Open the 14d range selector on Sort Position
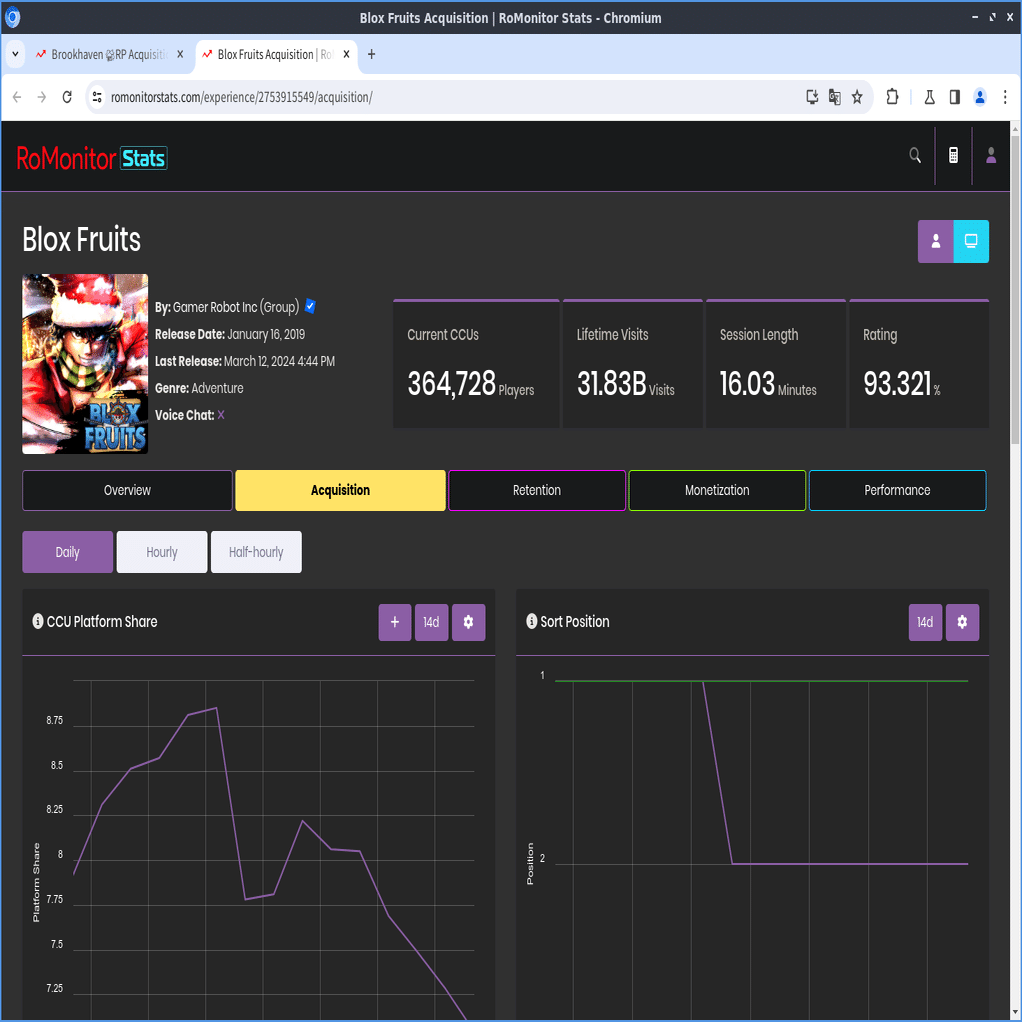The image size is (1022, 1022). pyautogui.click(x=926, y=622)
